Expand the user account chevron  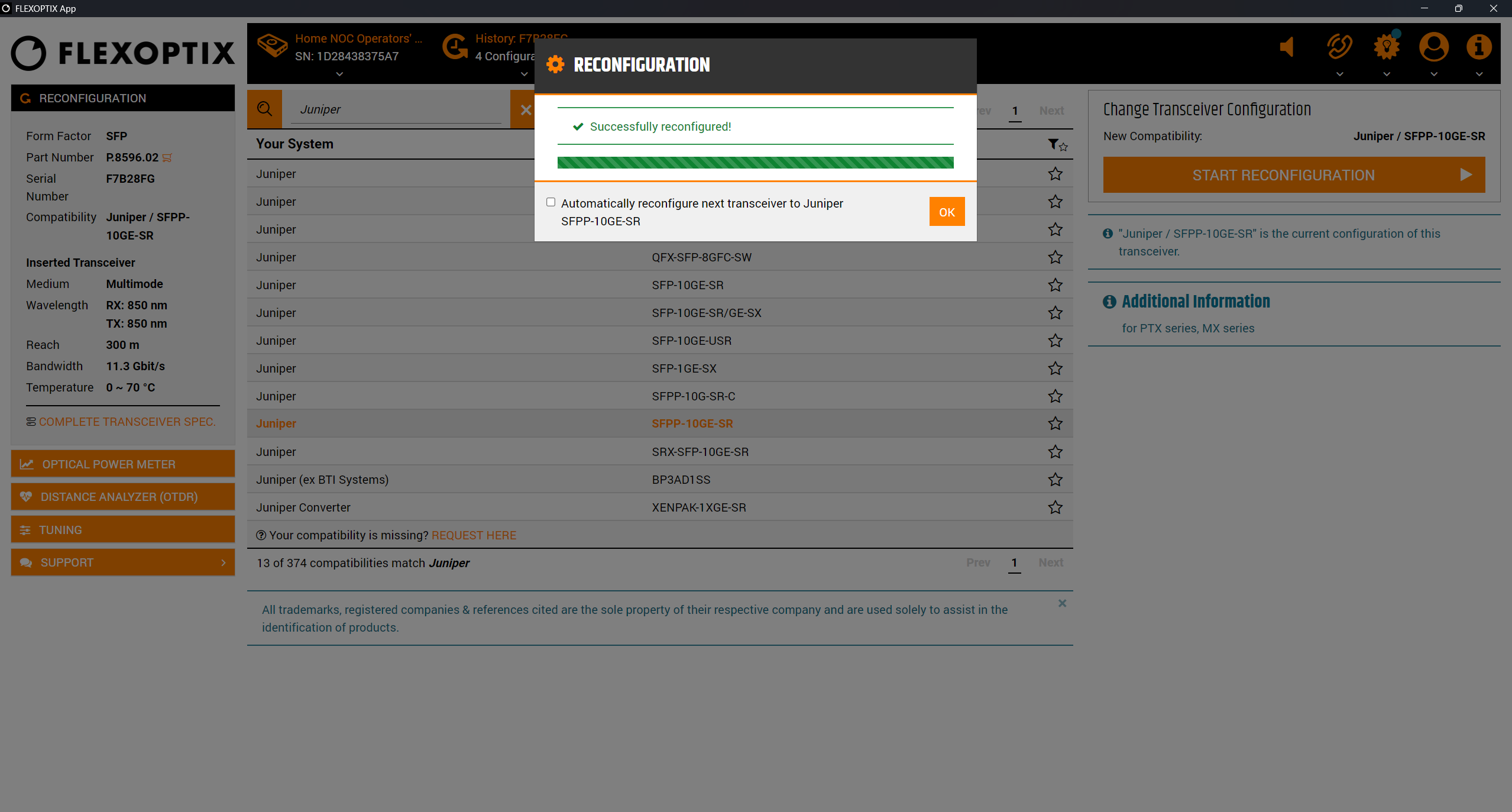[1433, 75]
